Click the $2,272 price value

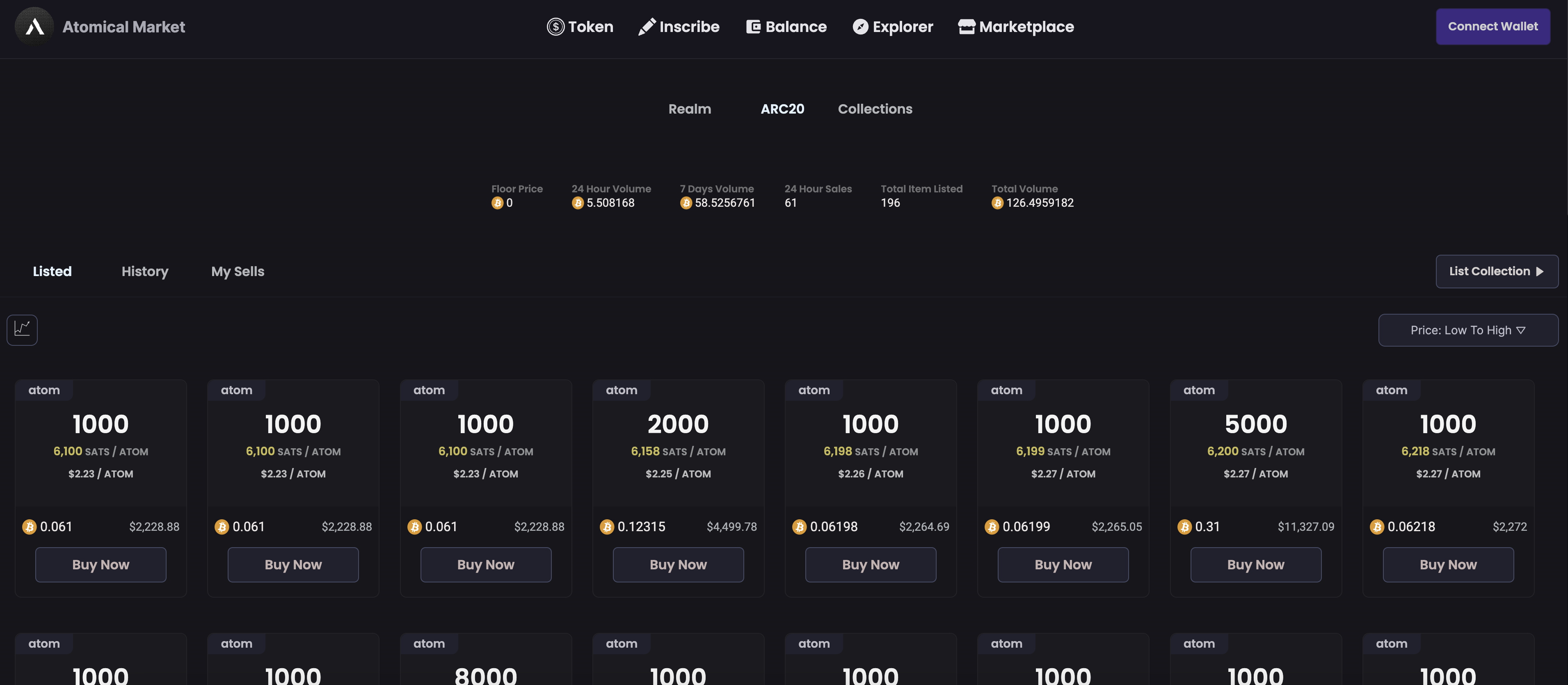pyautogui.click(x=1510, y=527)
